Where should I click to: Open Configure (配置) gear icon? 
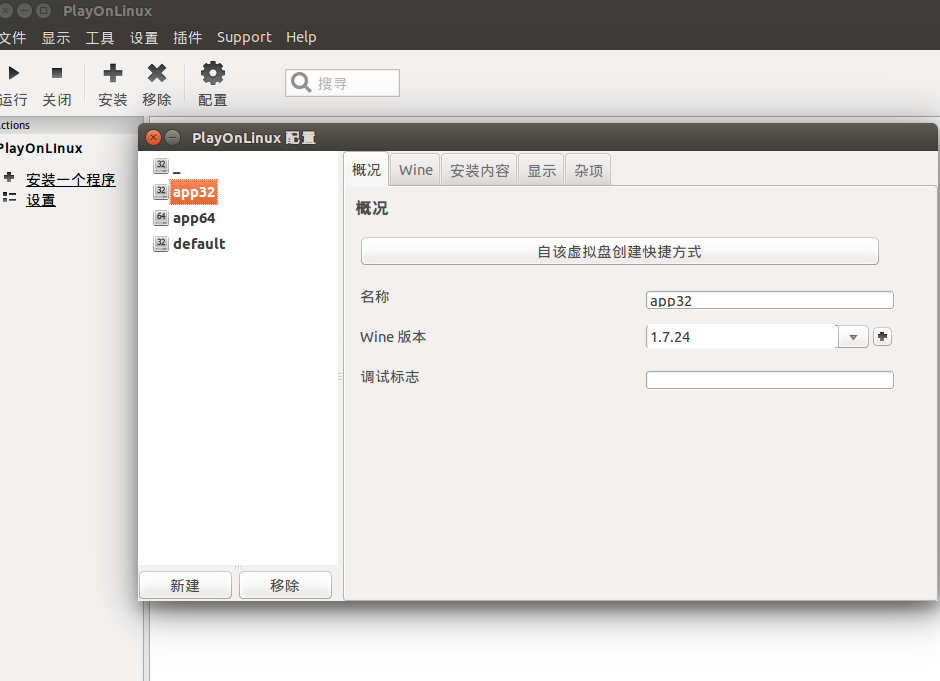tap(213, 73)
